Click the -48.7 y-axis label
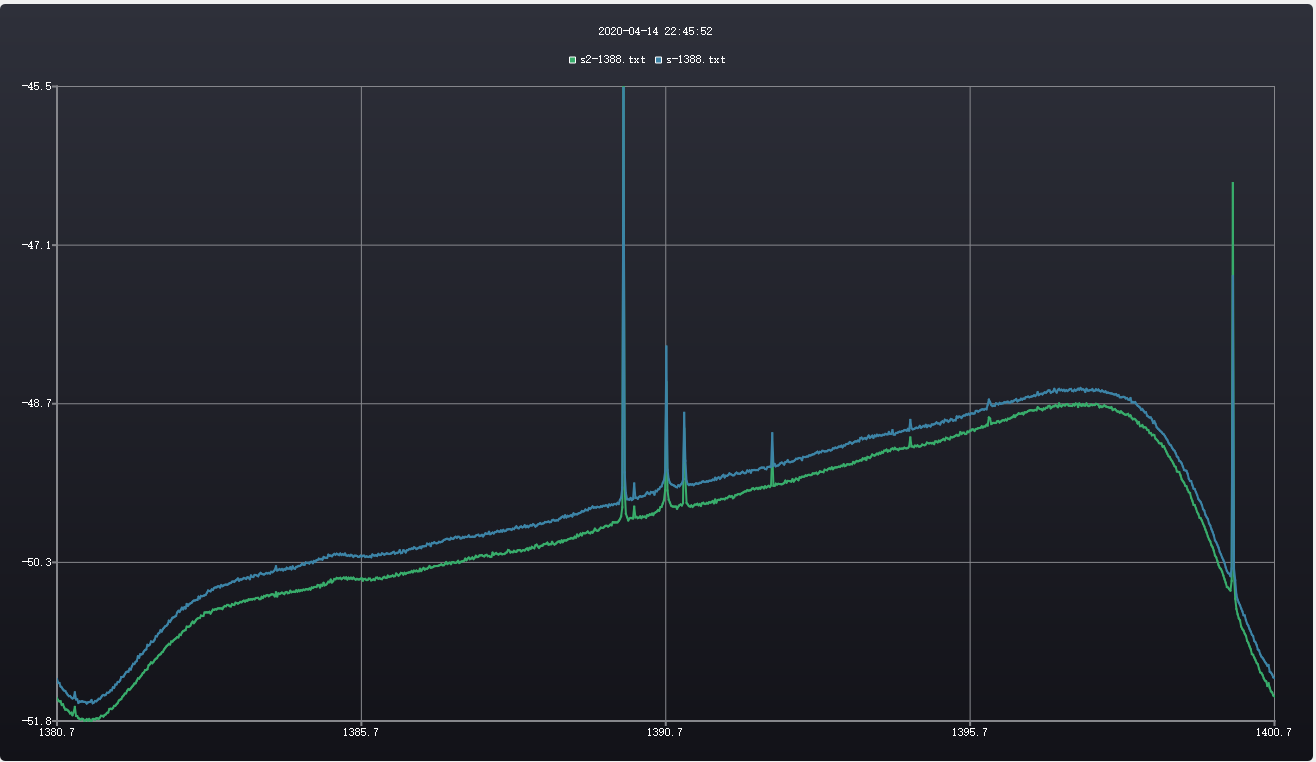Screen dimensions: 1316x762 pyautogui.click(x=37, y=404)
